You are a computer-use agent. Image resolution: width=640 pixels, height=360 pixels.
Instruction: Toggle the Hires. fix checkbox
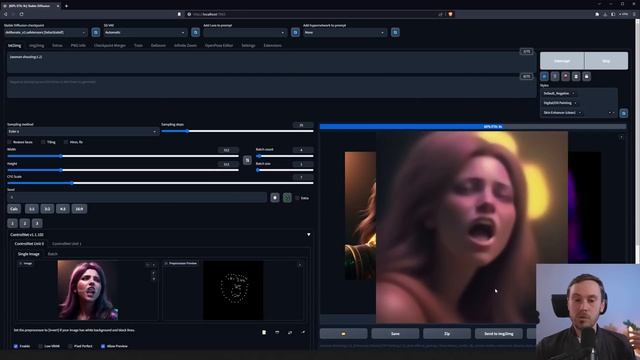coord(66,142)
